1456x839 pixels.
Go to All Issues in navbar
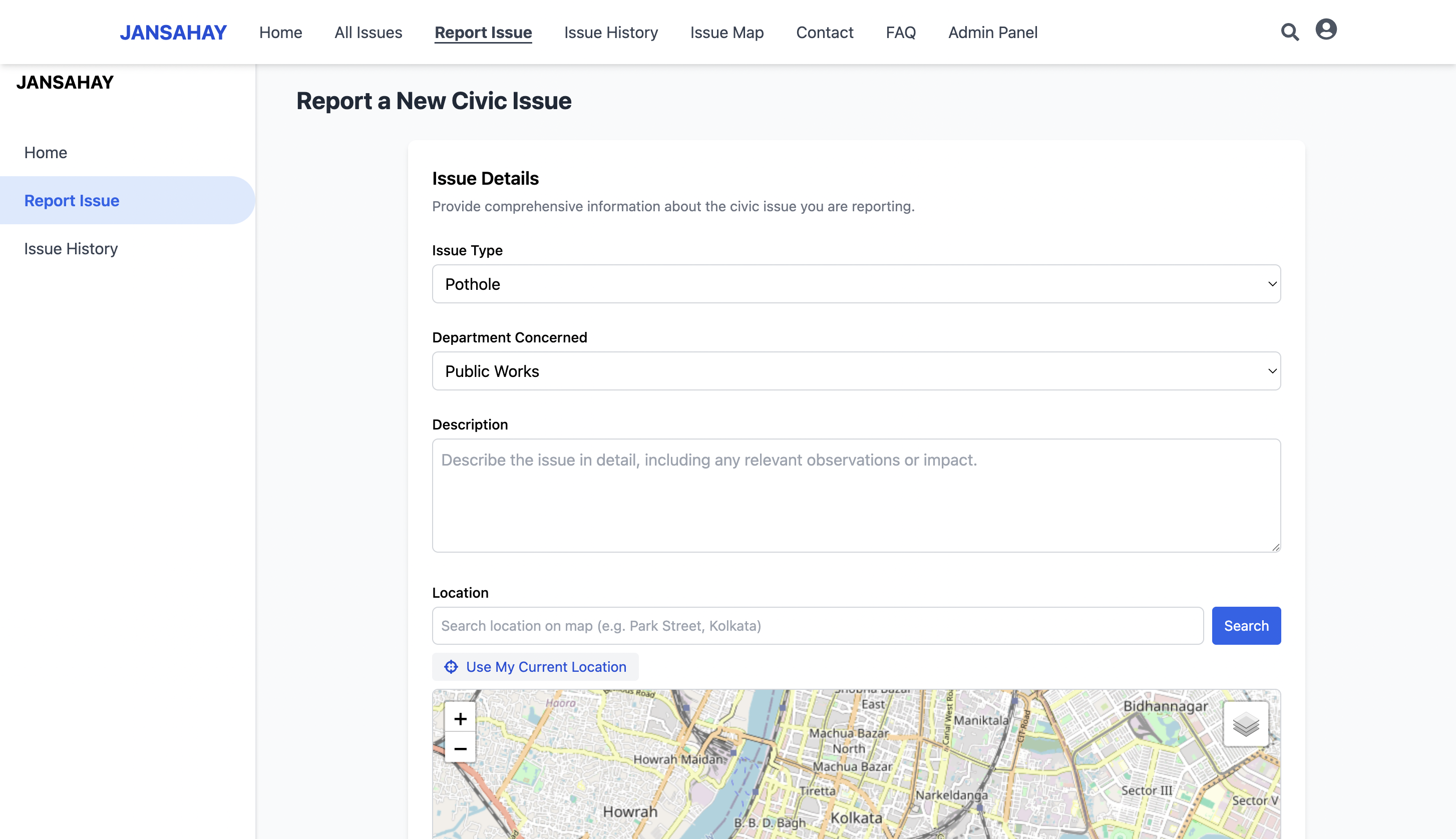[368, 32]
